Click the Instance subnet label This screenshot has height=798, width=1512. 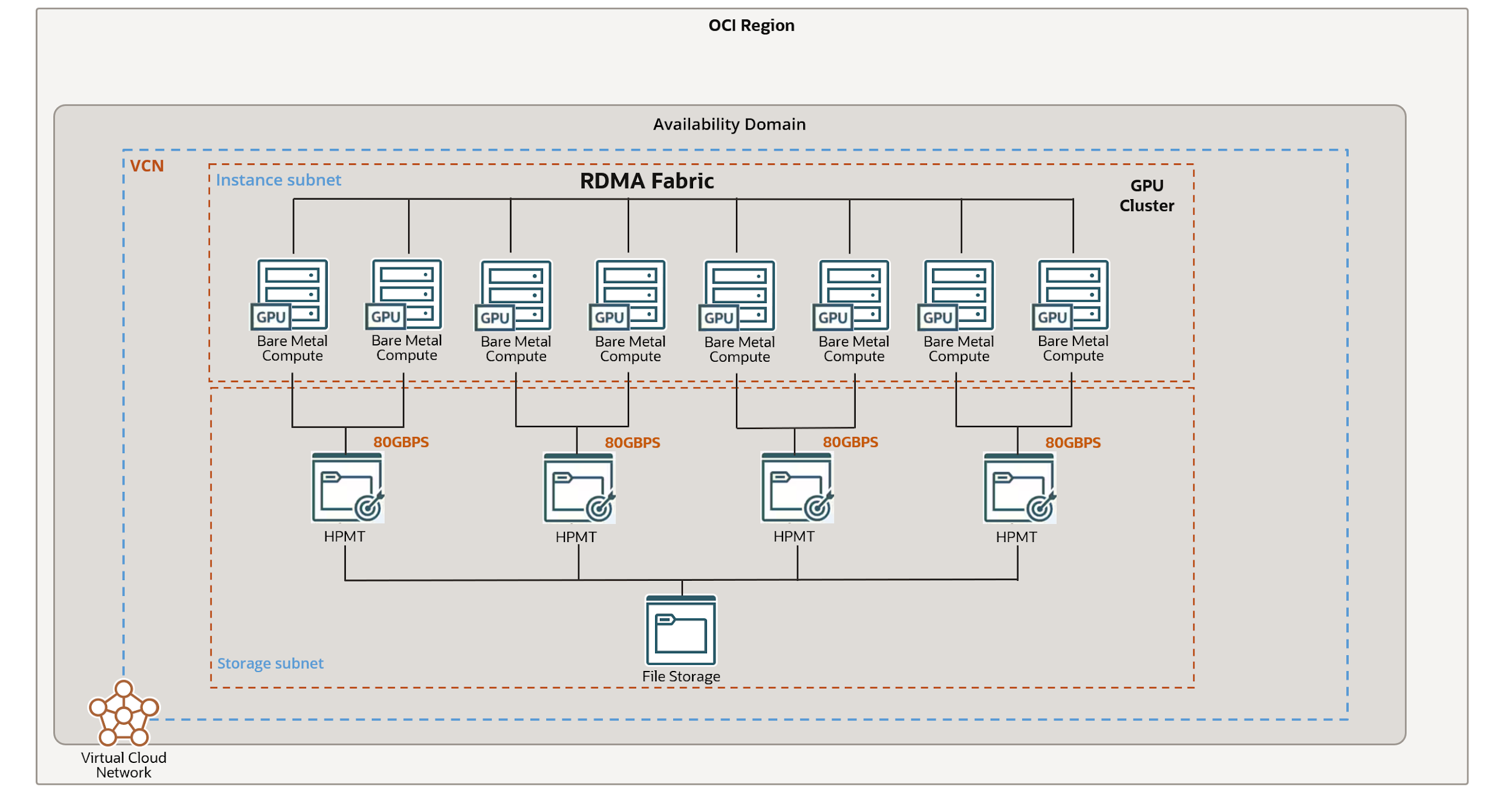coord(278,180)
